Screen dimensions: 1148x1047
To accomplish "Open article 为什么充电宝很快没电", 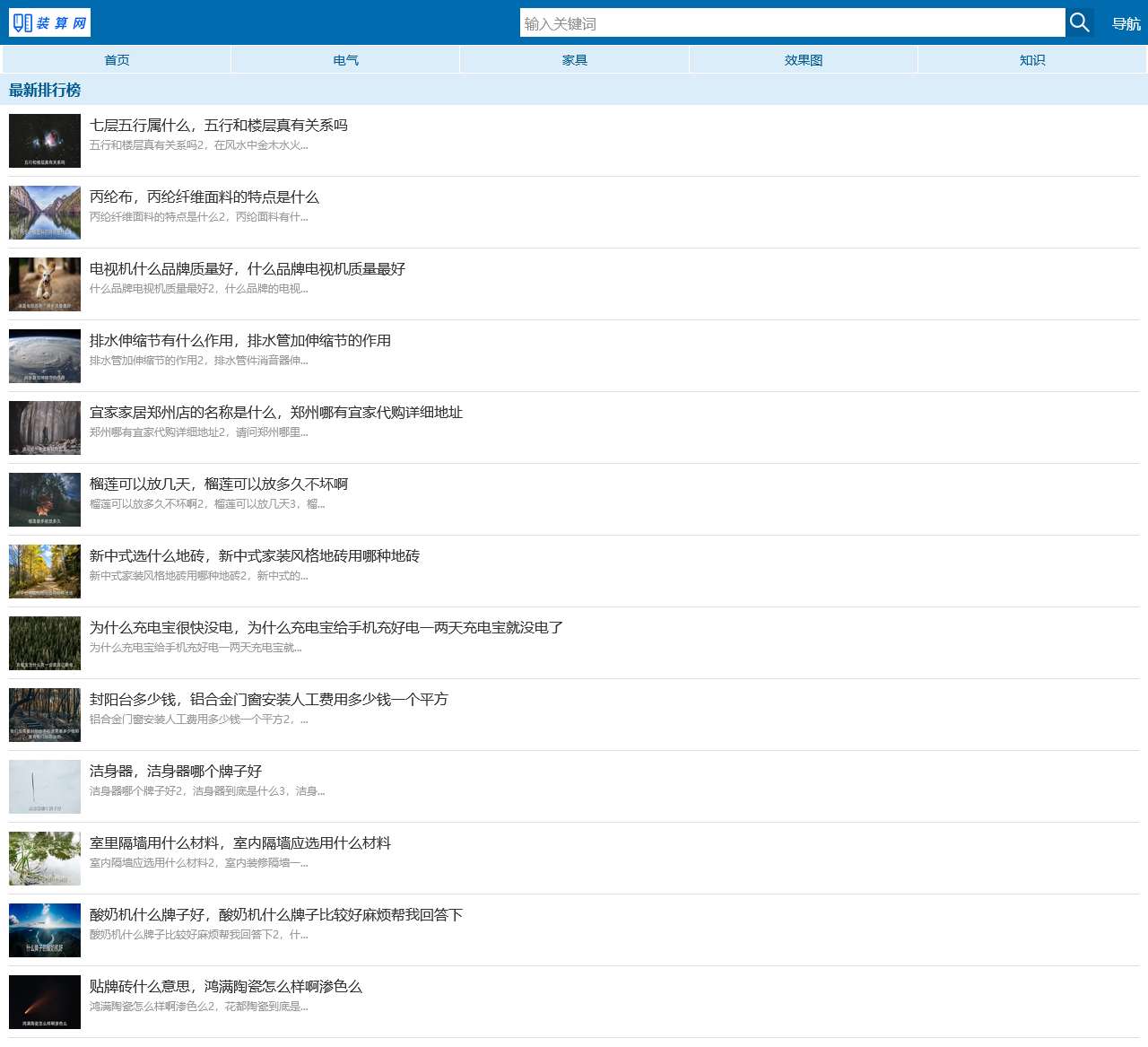I will (x=326, y=627).
